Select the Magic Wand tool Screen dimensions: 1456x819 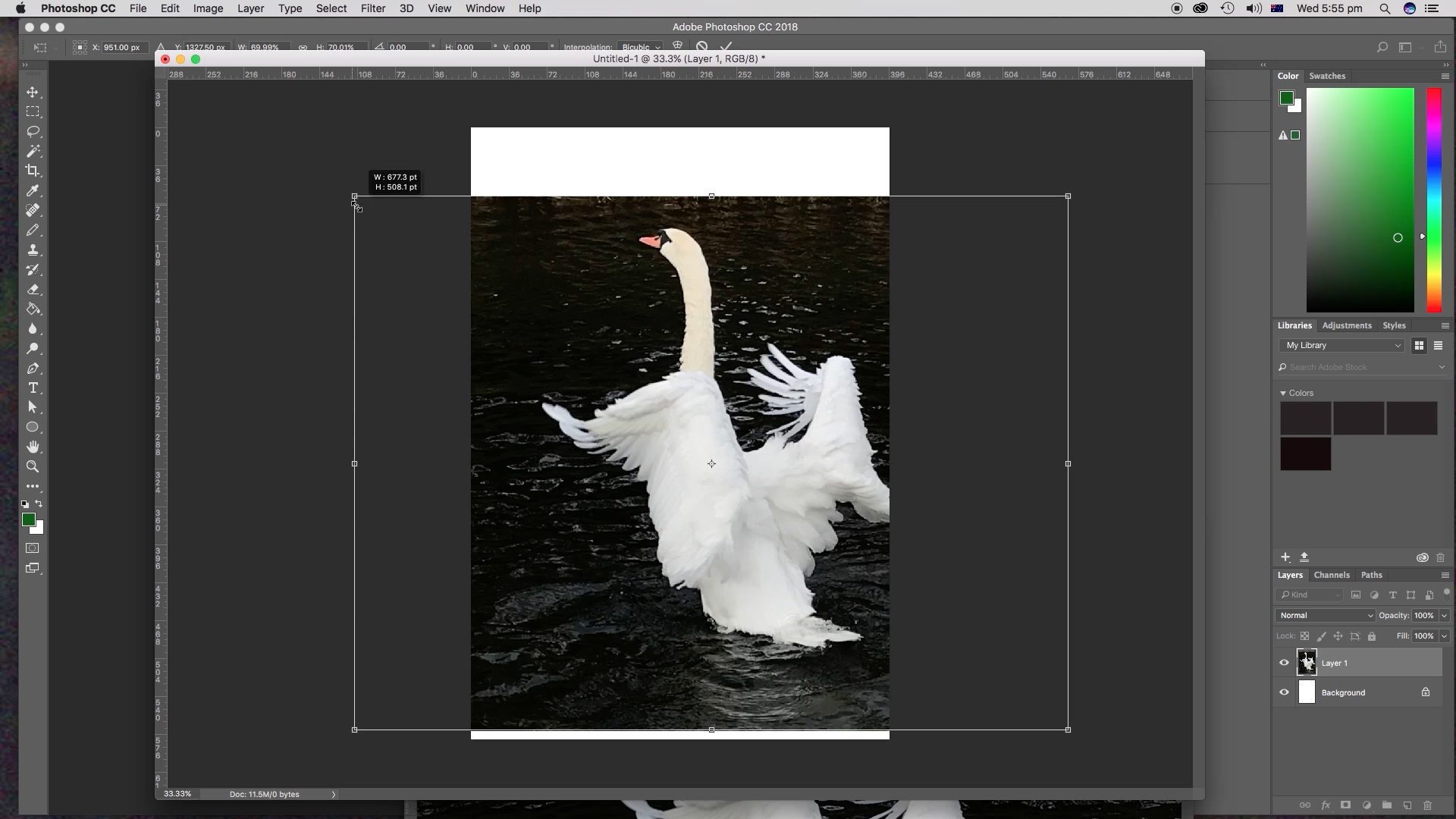[x=33, y=151]
